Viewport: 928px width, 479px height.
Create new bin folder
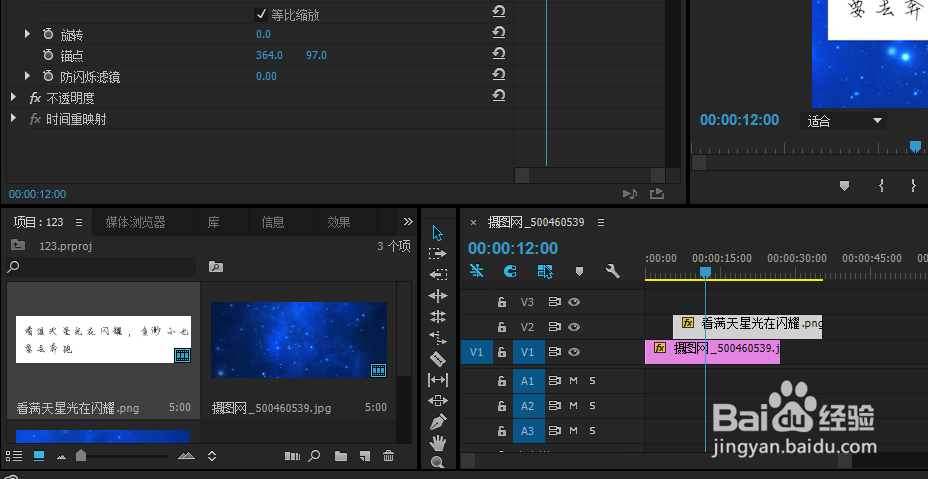point(341,456)
